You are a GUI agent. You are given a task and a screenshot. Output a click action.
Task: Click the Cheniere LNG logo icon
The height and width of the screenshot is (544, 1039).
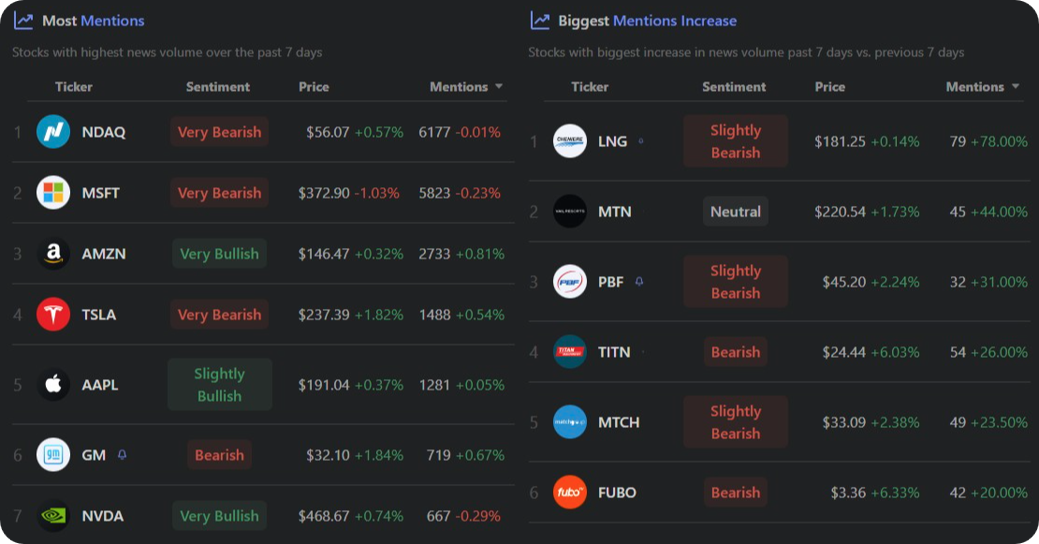(x=569, y=140)
